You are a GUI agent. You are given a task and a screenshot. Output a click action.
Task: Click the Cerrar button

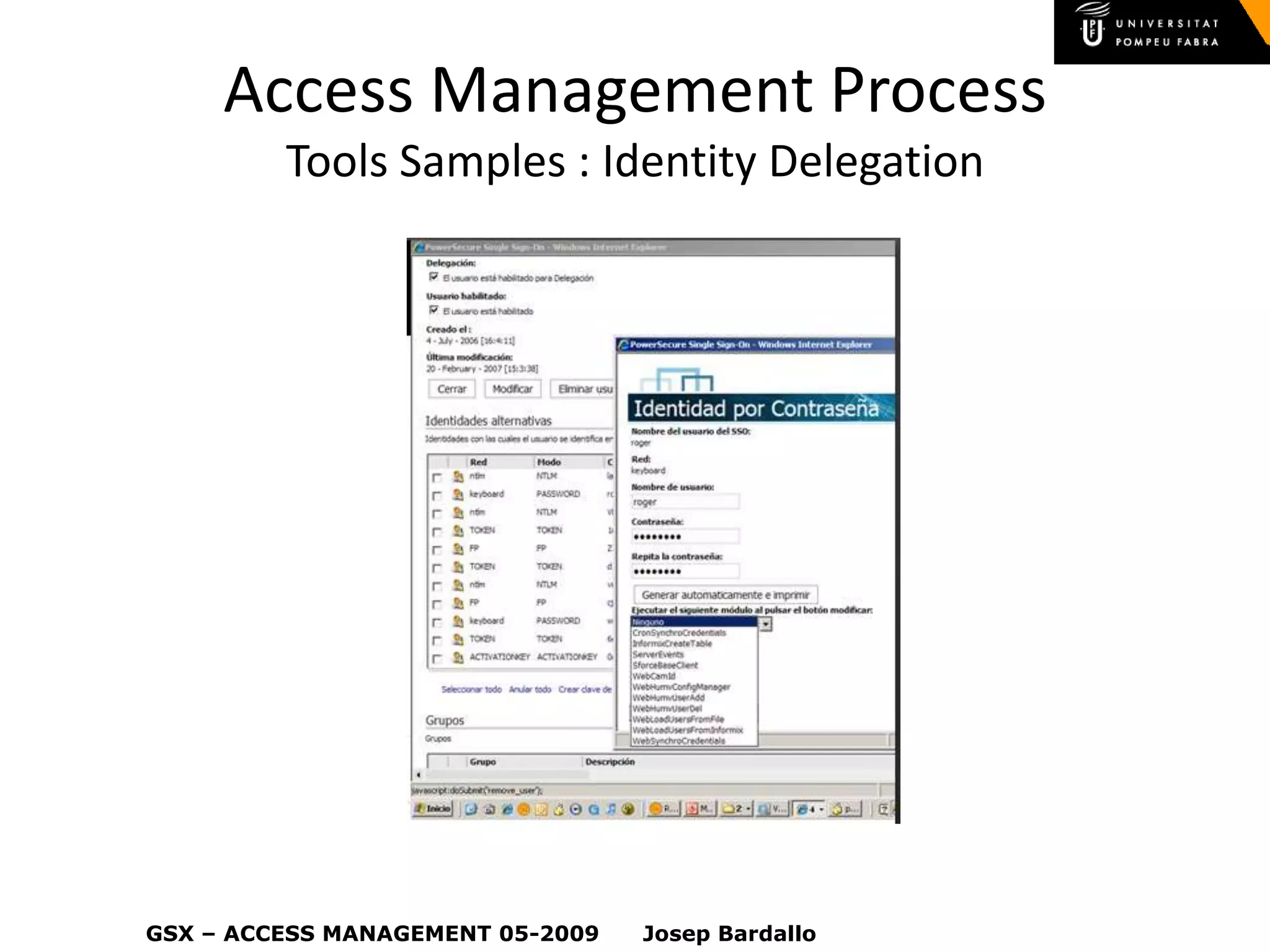pos(451,389)
